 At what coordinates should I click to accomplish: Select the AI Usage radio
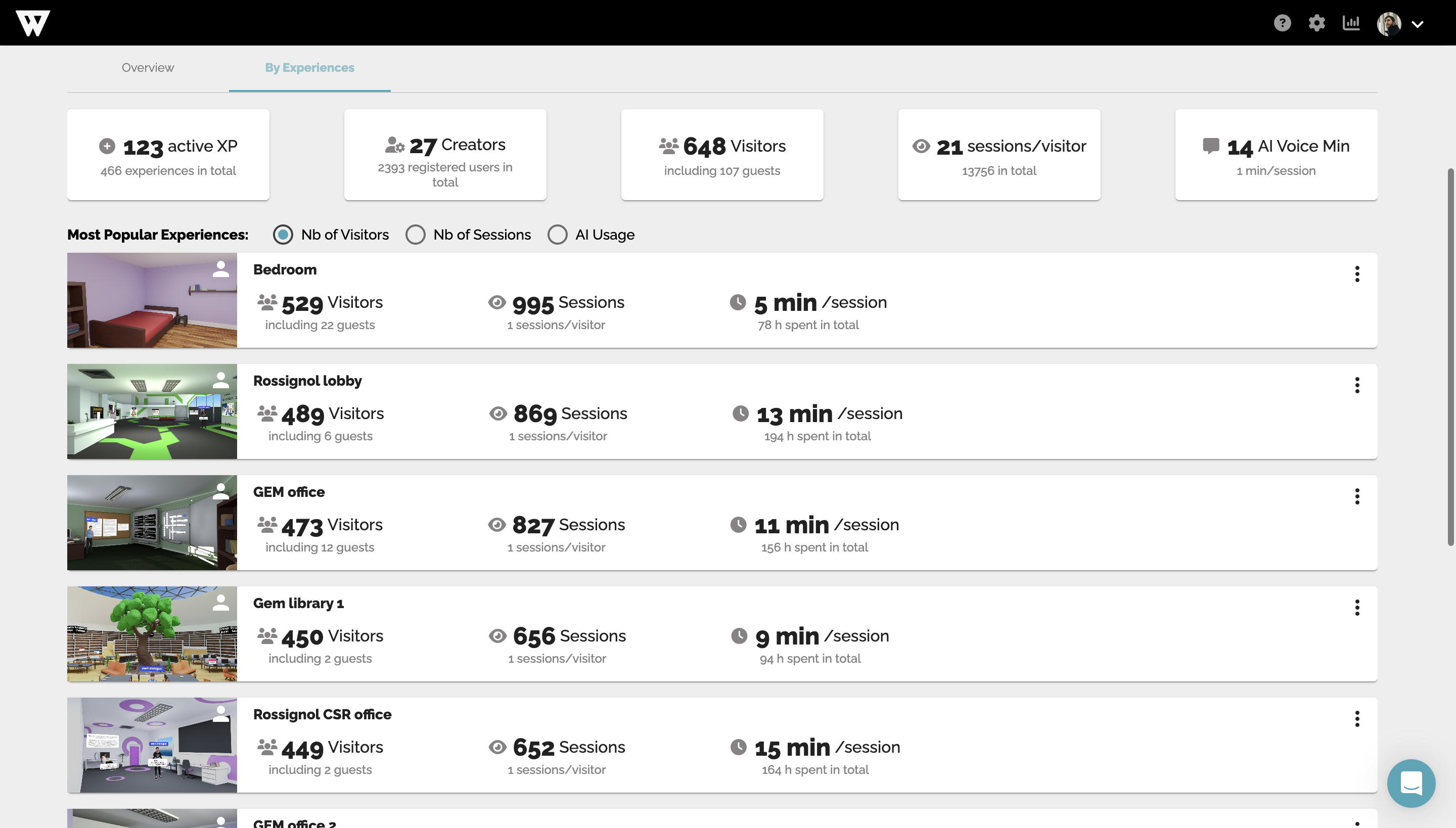point(557,235)
